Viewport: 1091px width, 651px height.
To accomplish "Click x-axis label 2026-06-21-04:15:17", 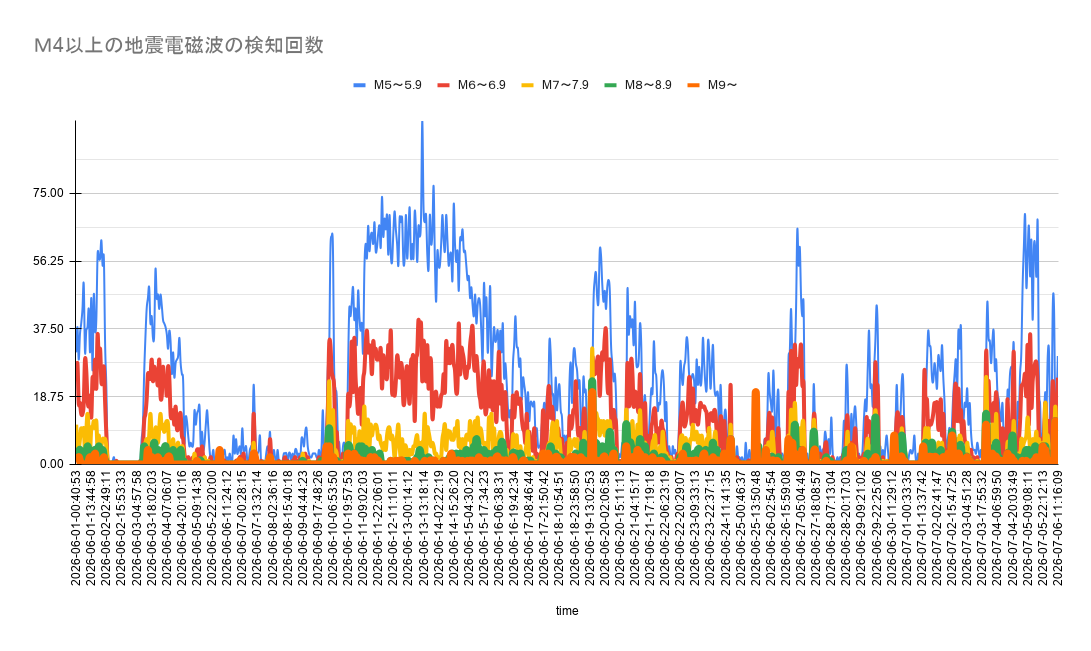I will point(634,528).
